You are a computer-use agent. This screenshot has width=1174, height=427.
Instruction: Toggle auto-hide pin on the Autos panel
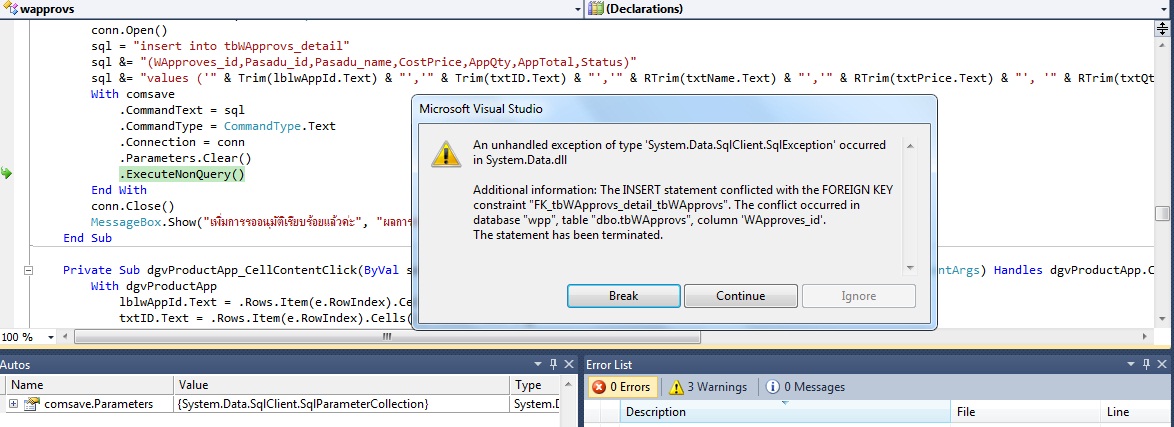pyautogui.click(x=553, y=364)
